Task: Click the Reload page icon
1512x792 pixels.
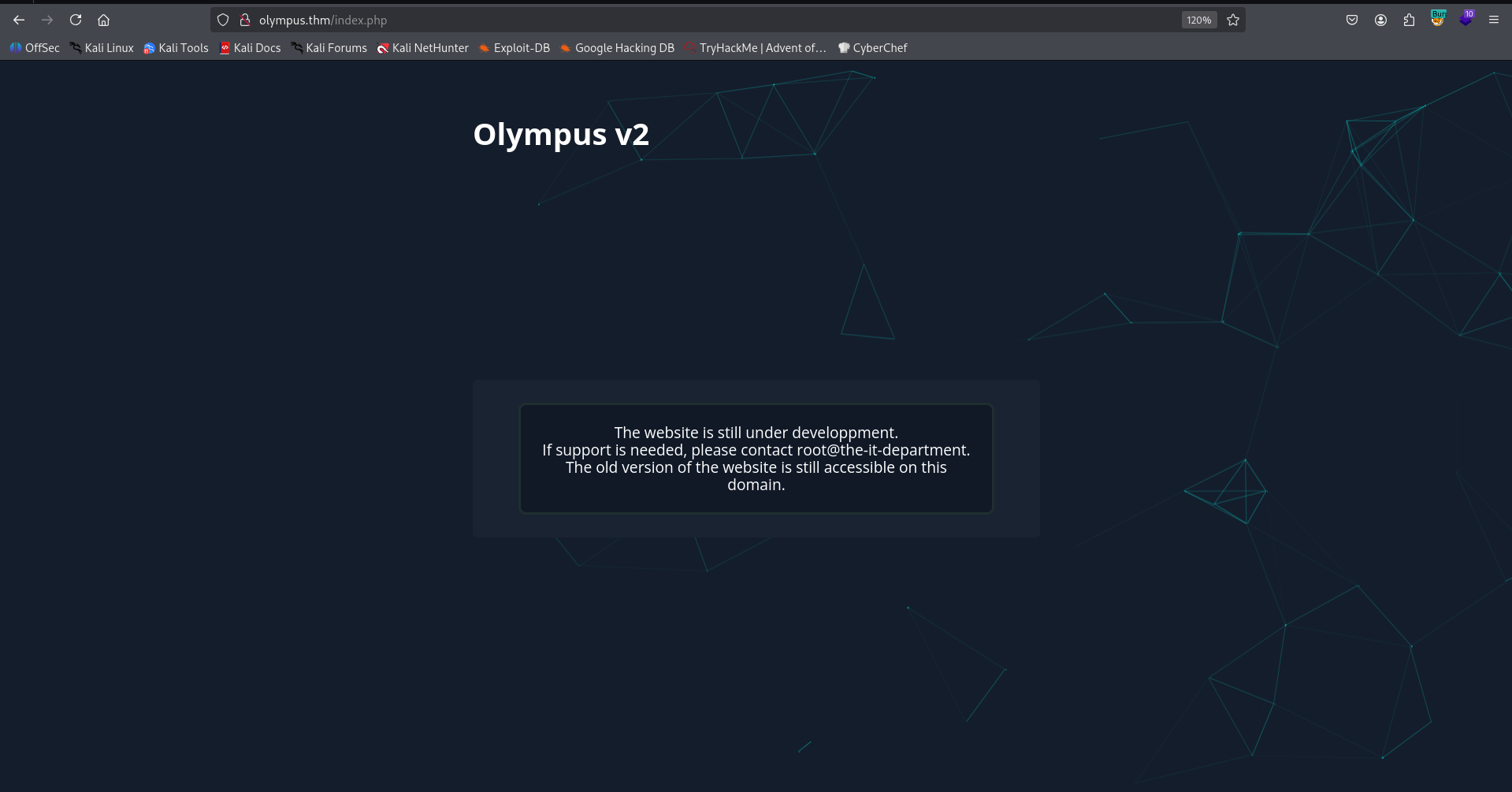Action: pos(76,20)
